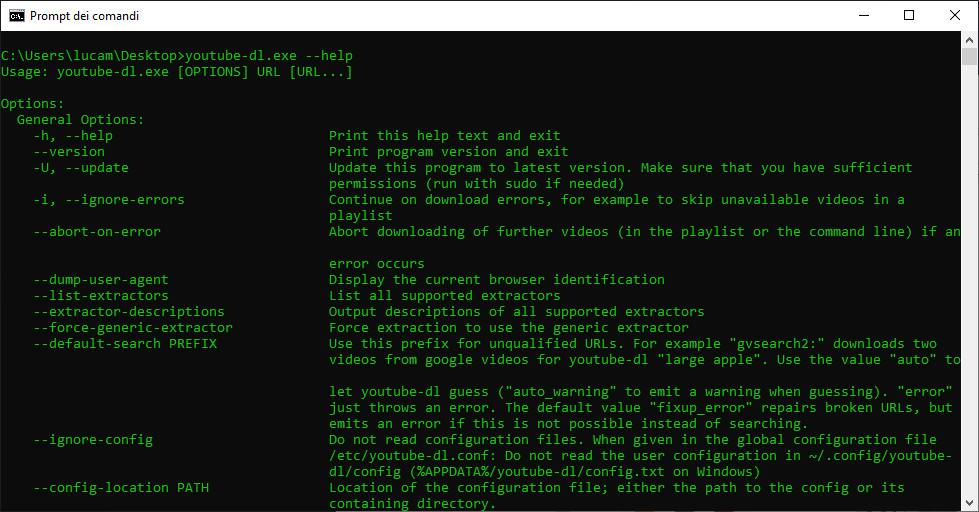Screen dimensions: 979x512
Task: Click the '--abort-on-error' option
Action: tap(97, 232)
